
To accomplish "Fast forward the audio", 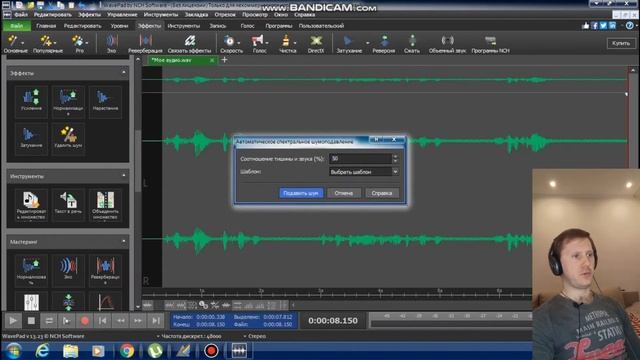I will pos(138,321).
